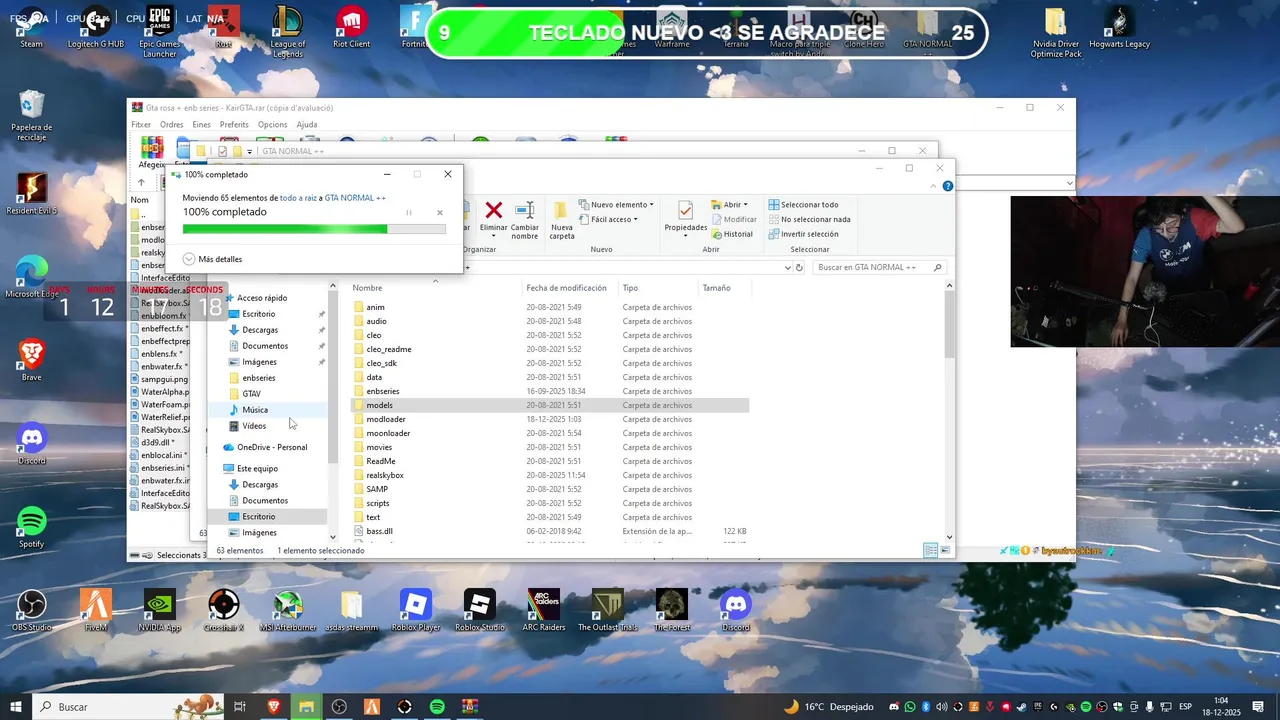Click the Eliminar red X icon in ribbon

tap(493, 210)
